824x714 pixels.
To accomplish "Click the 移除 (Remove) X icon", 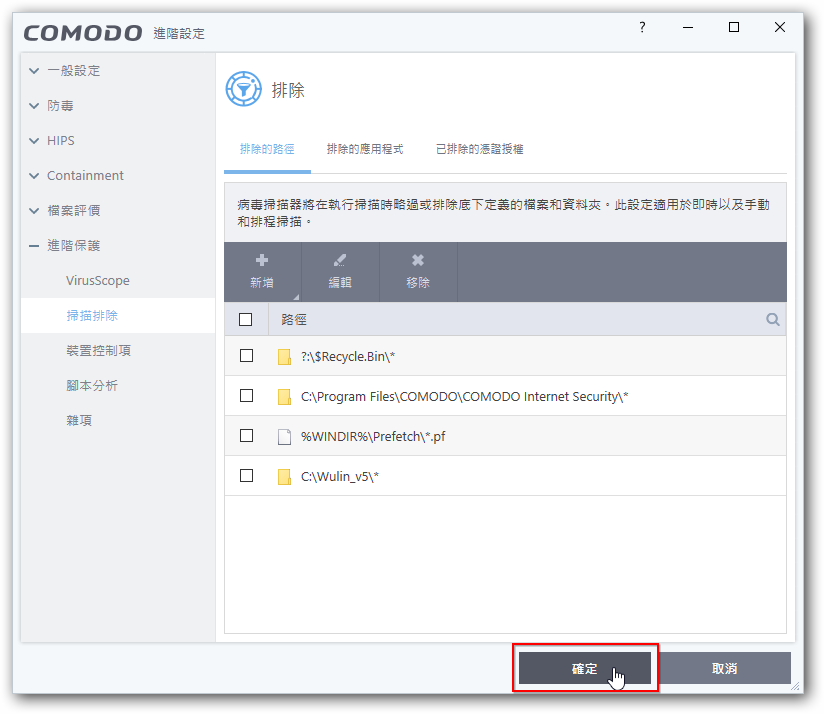I will pos(418,260).
